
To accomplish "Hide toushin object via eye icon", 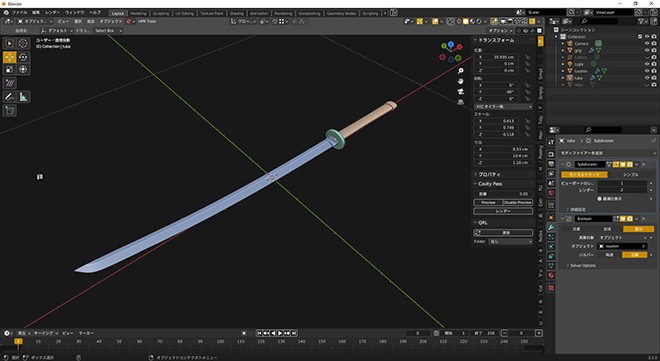I will (647, 71).
